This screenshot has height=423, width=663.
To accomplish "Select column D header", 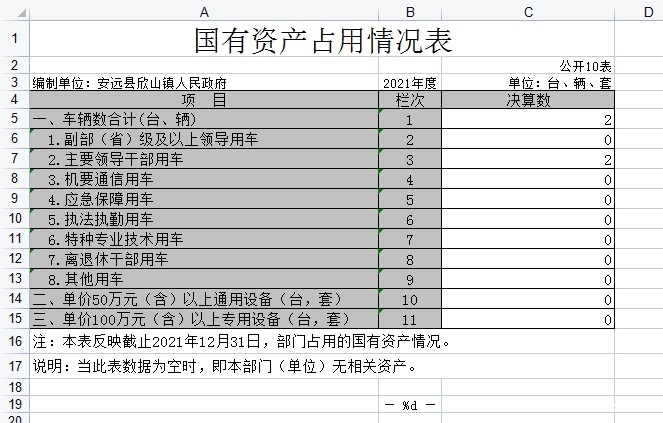I will point(647,11).
